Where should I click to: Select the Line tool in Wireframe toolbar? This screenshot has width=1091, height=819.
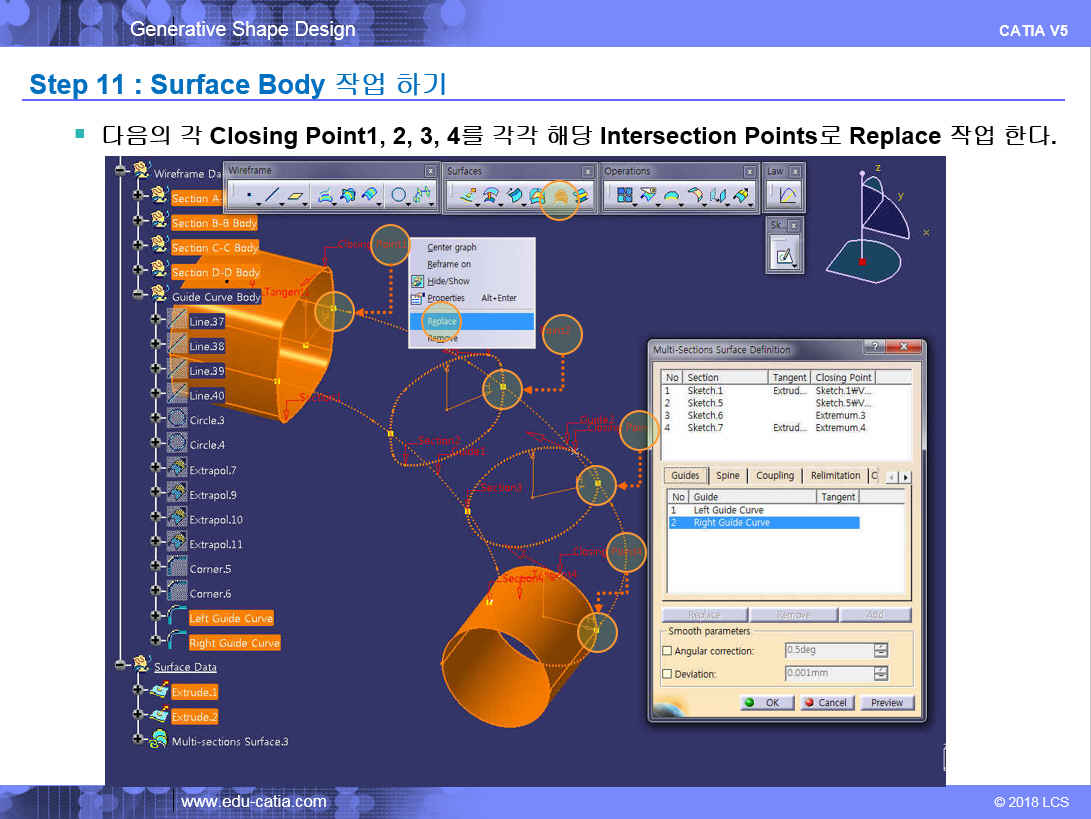(272, 196)
